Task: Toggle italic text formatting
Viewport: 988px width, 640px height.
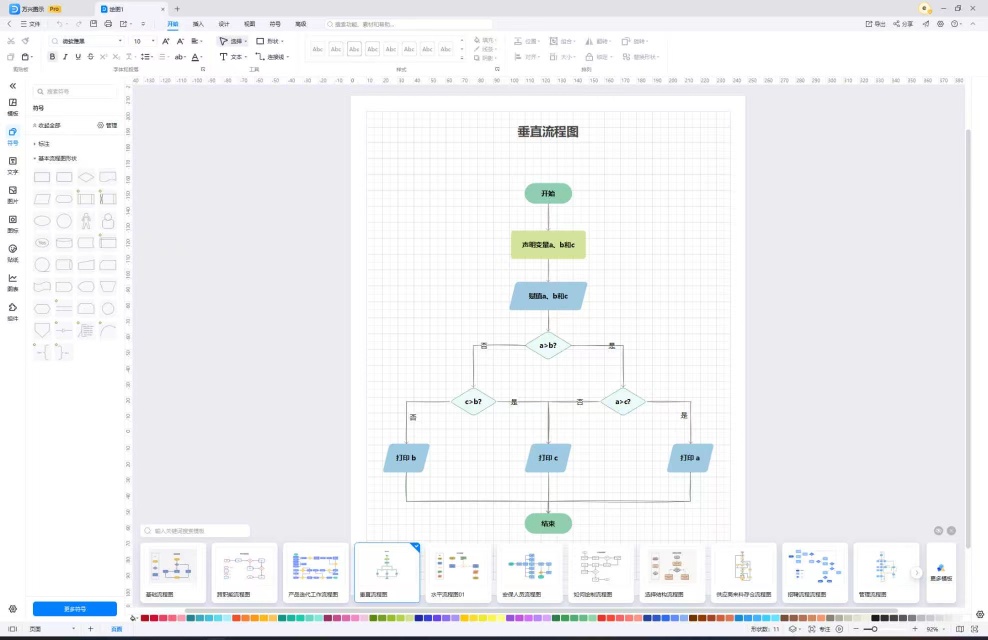Action: pyautogui.click(x=65, y=57)
